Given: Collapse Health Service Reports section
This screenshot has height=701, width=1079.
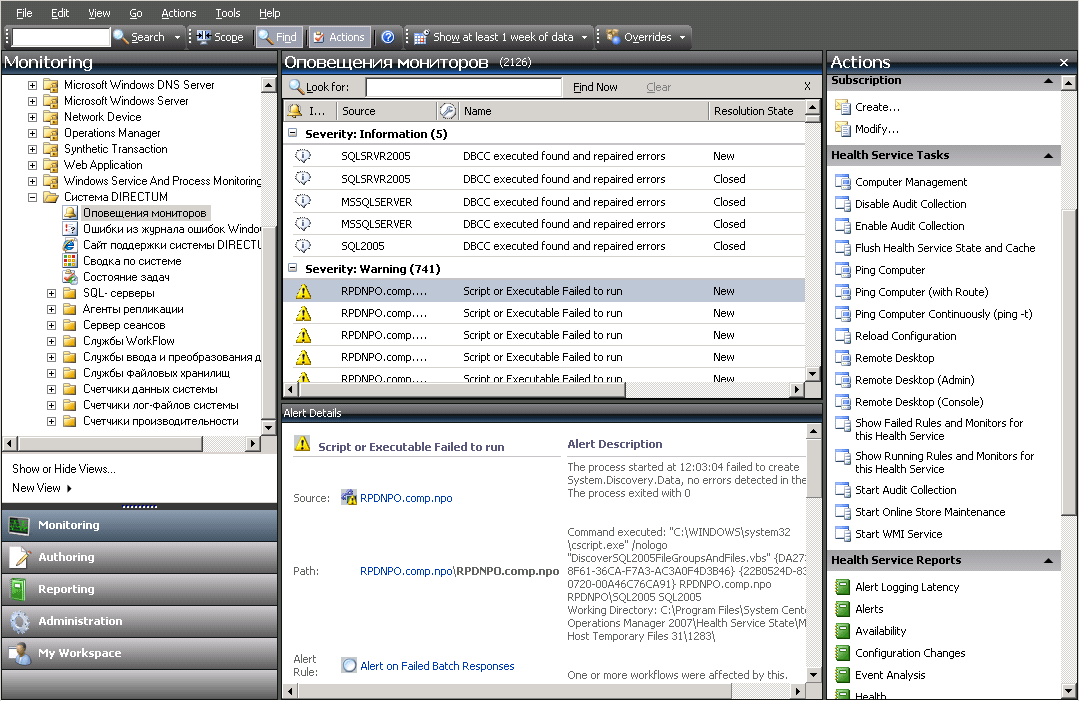Looking at the screenshot, I should click(1048, 561).
